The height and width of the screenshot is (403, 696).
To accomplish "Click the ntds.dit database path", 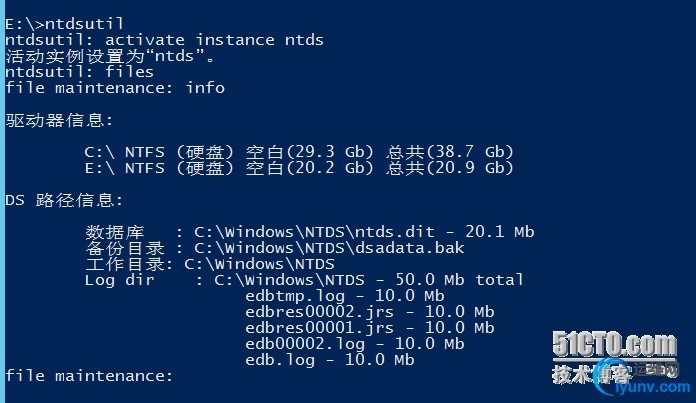I will 364,232.
